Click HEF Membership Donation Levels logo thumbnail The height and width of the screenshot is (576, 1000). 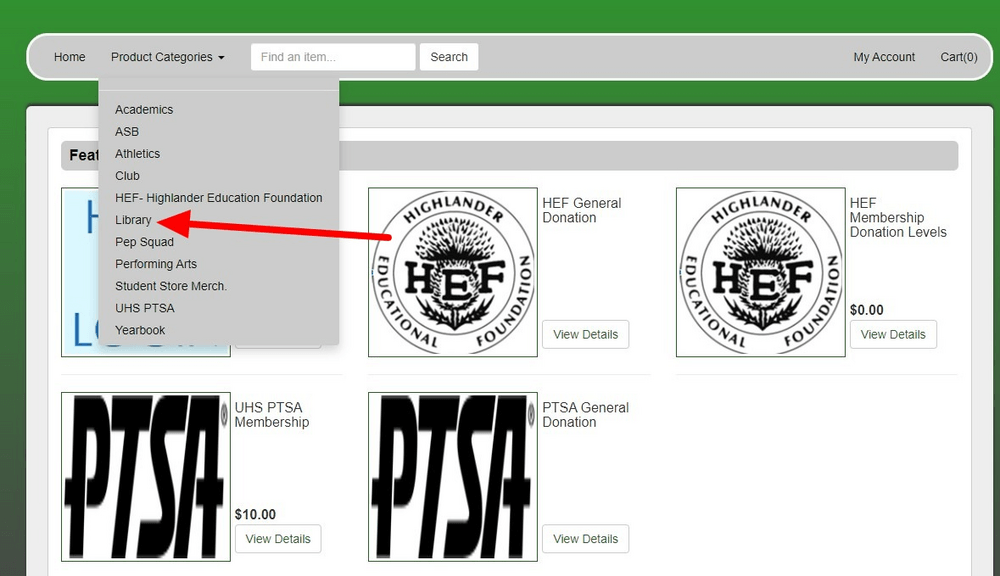(761, 272)
